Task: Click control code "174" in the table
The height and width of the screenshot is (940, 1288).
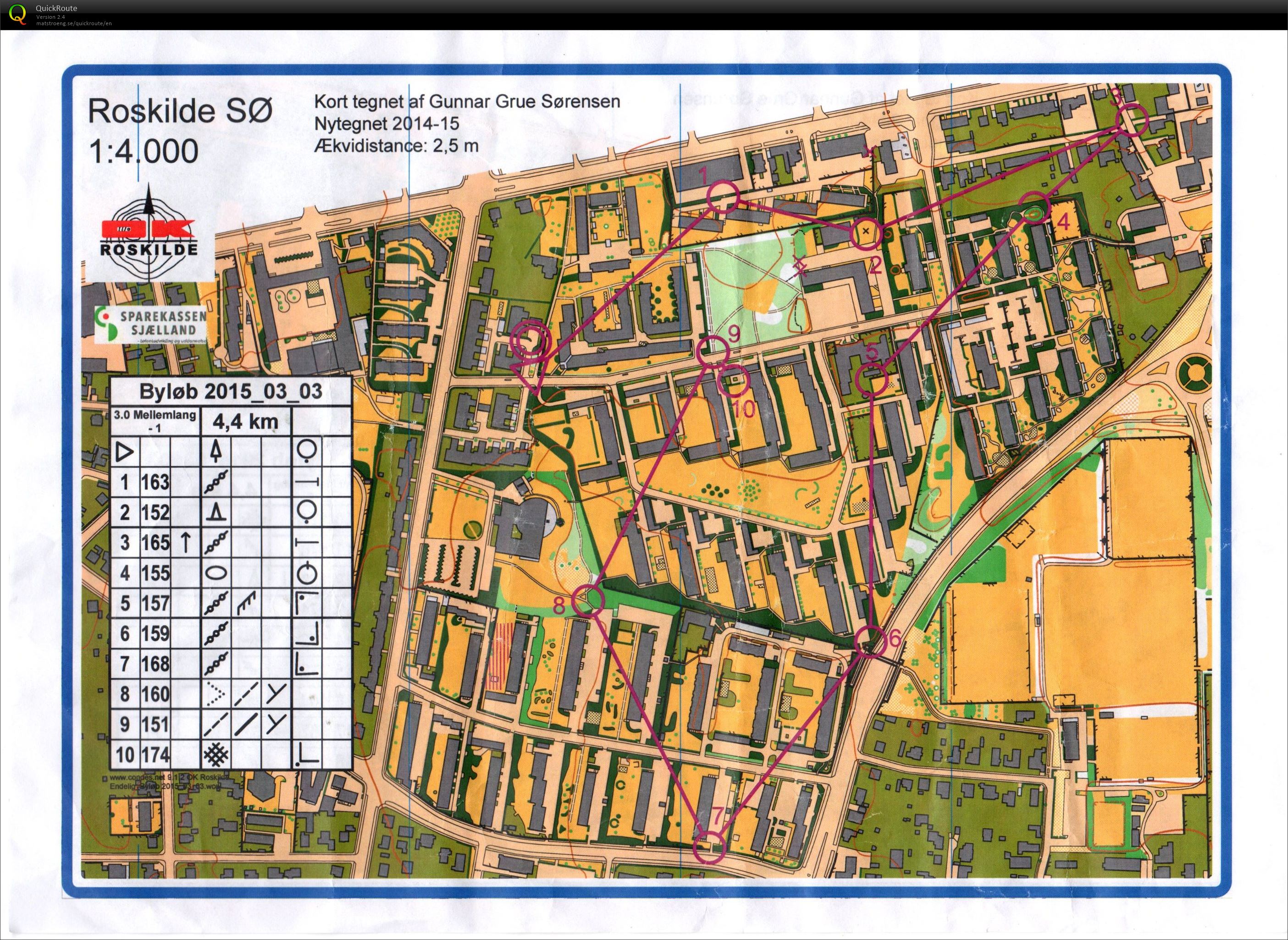Action: click(155, 755)
